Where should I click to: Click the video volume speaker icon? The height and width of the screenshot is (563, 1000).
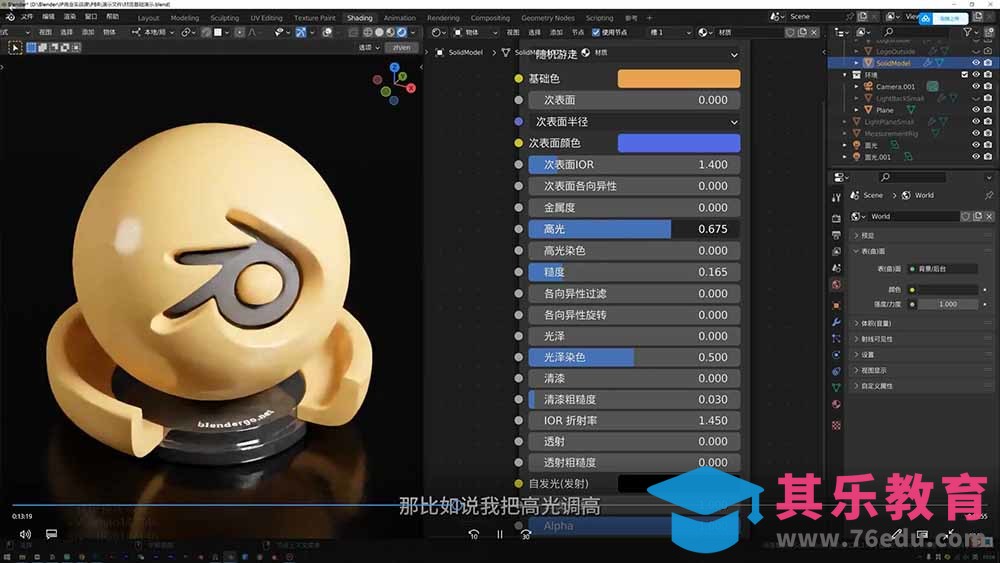click(26, 534)
